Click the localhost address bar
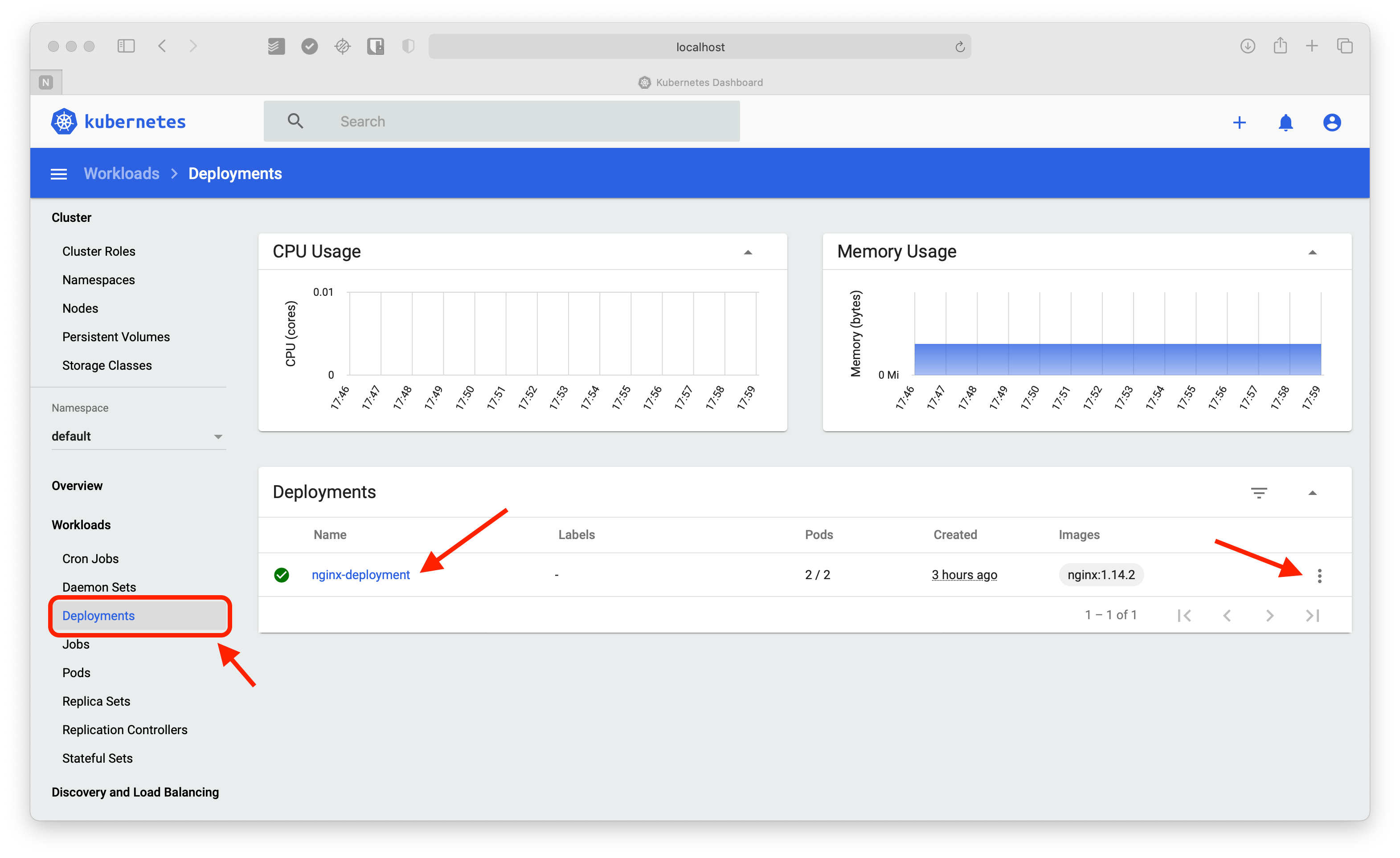The height and width of the screenshot is (858, 1400). click(x=700, y=47)
